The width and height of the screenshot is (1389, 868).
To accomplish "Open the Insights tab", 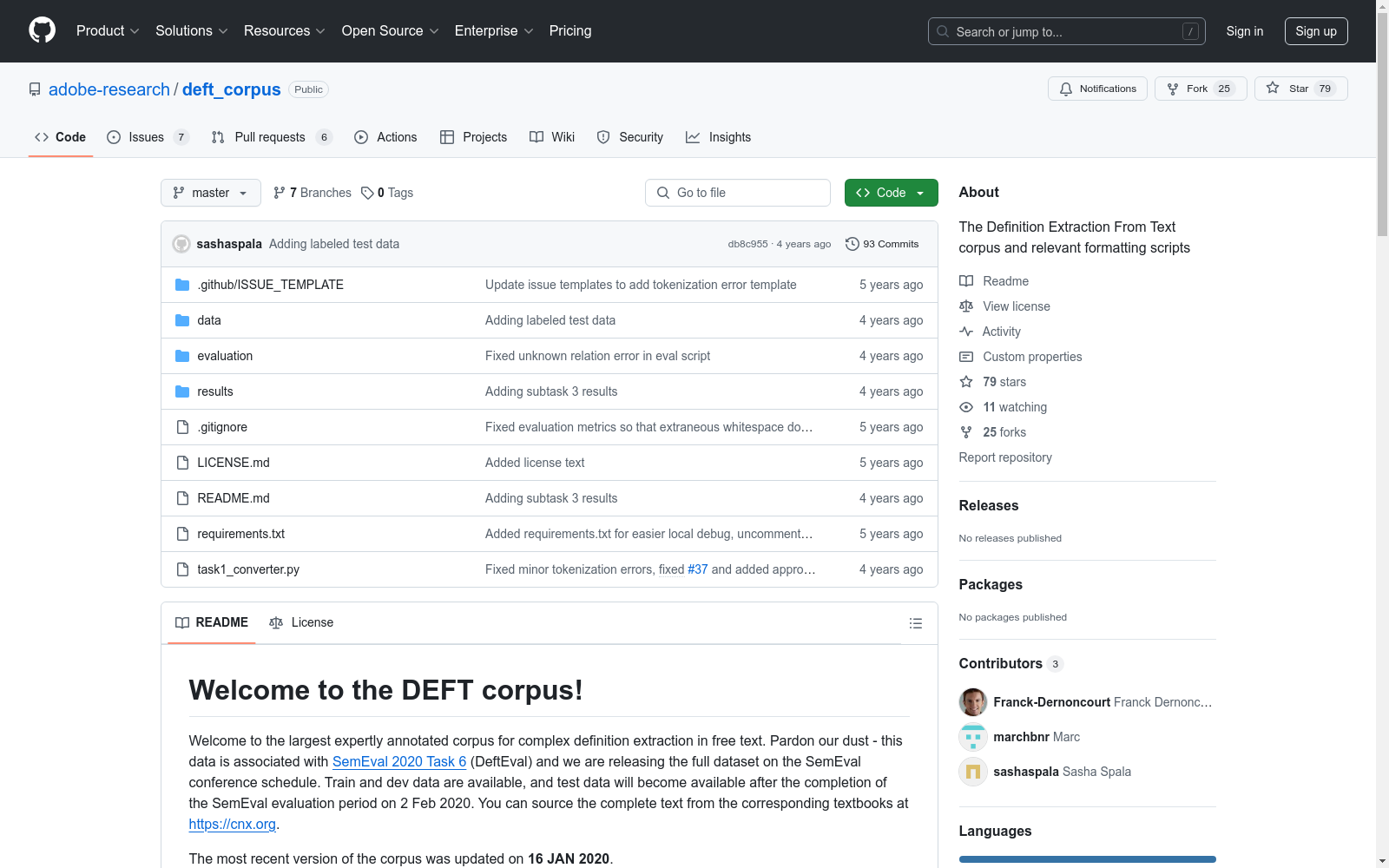I will click(x=718, y=137).
